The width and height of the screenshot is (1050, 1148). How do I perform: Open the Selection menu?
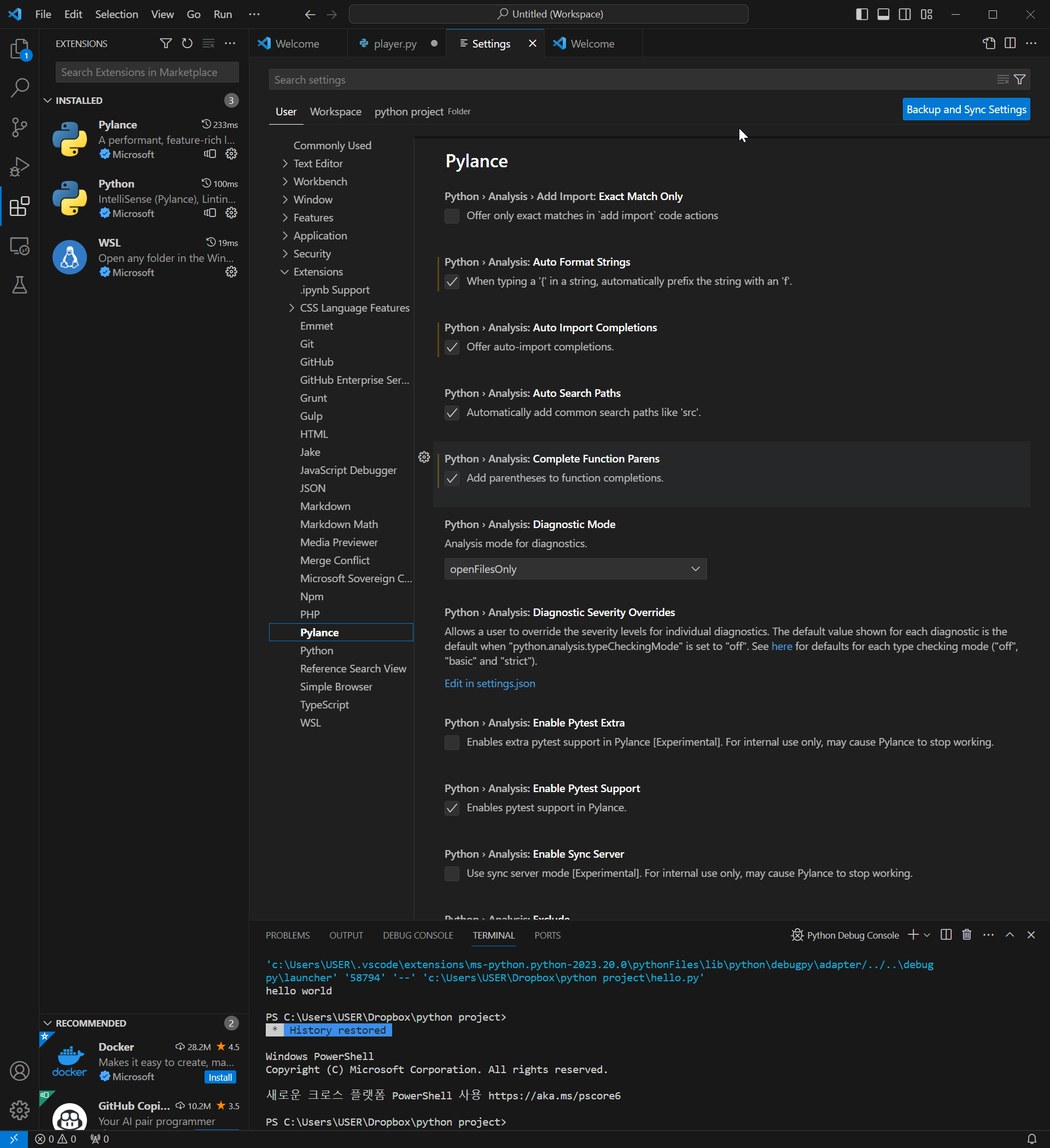click(116, 14)
